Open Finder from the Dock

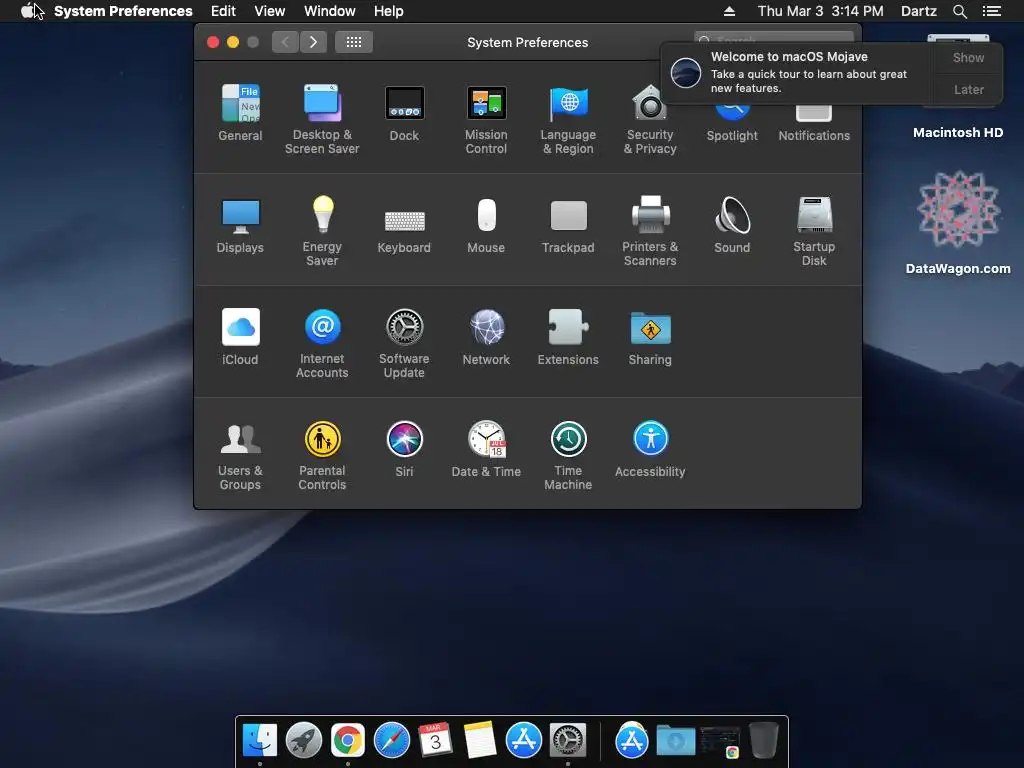[x=260, y=741]
